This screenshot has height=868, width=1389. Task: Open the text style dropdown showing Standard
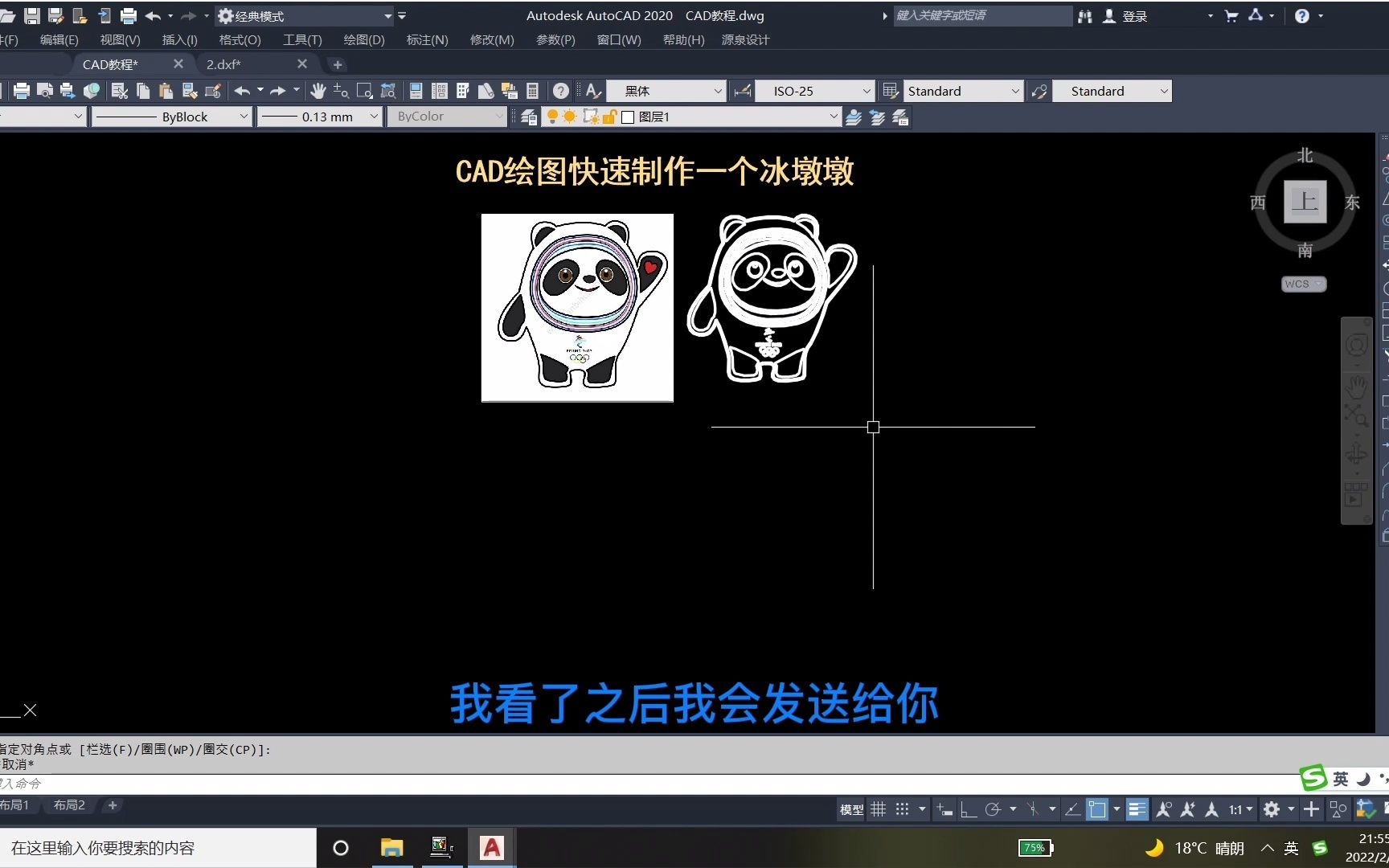[x=962, y=91]
